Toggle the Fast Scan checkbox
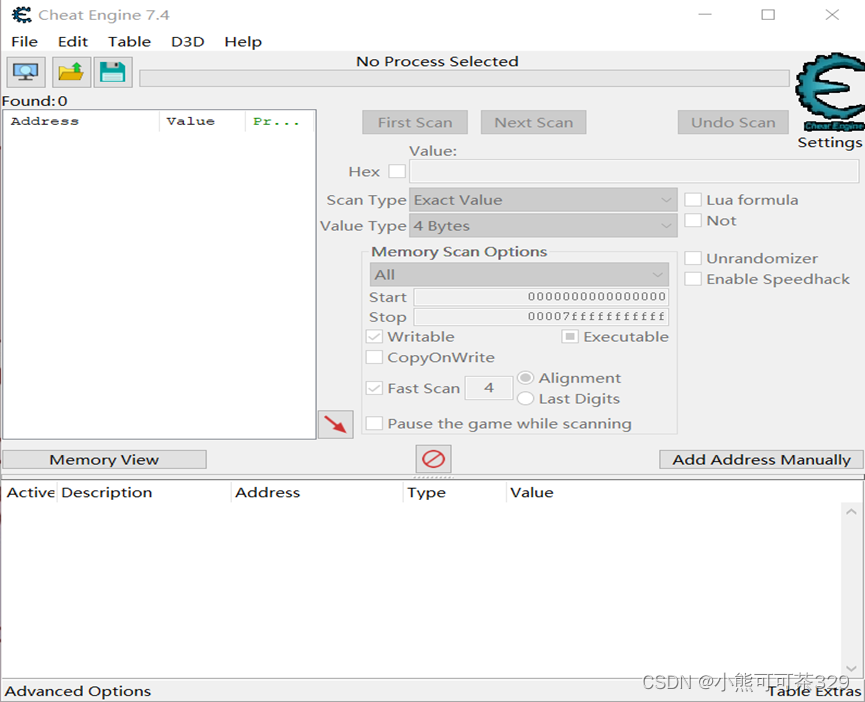This screenshot has height=702, width=865. click(374, 388)
